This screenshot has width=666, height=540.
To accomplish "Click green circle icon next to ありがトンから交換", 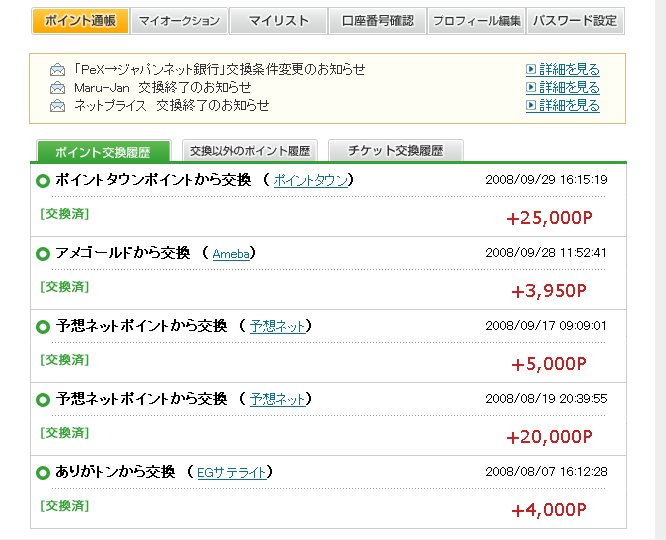I will coord(43,472).
